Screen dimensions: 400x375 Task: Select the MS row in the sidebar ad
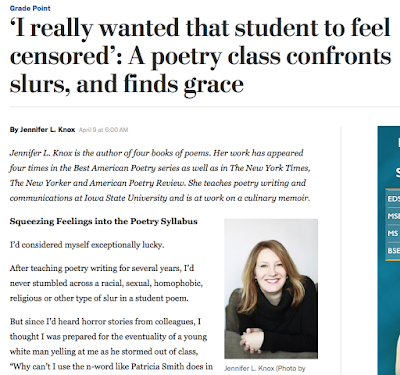click(x=393, y=233)
